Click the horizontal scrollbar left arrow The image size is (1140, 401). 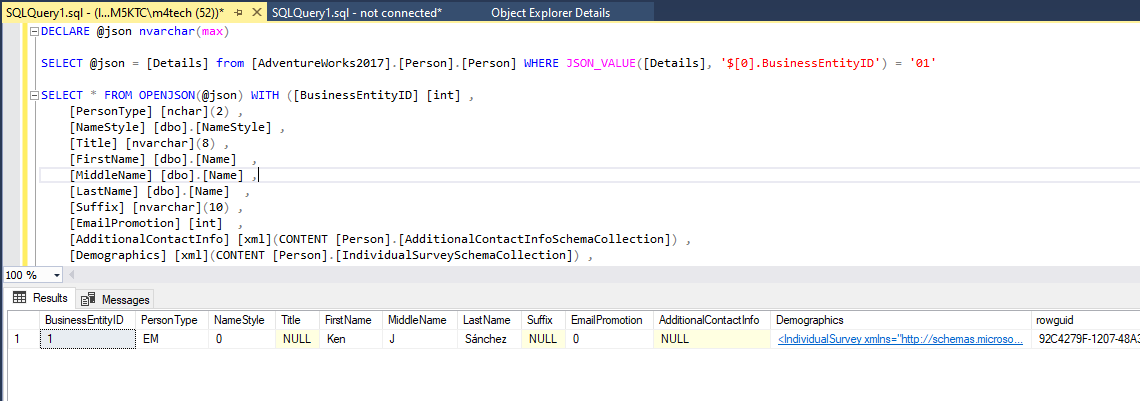click(x=73, y=275)
